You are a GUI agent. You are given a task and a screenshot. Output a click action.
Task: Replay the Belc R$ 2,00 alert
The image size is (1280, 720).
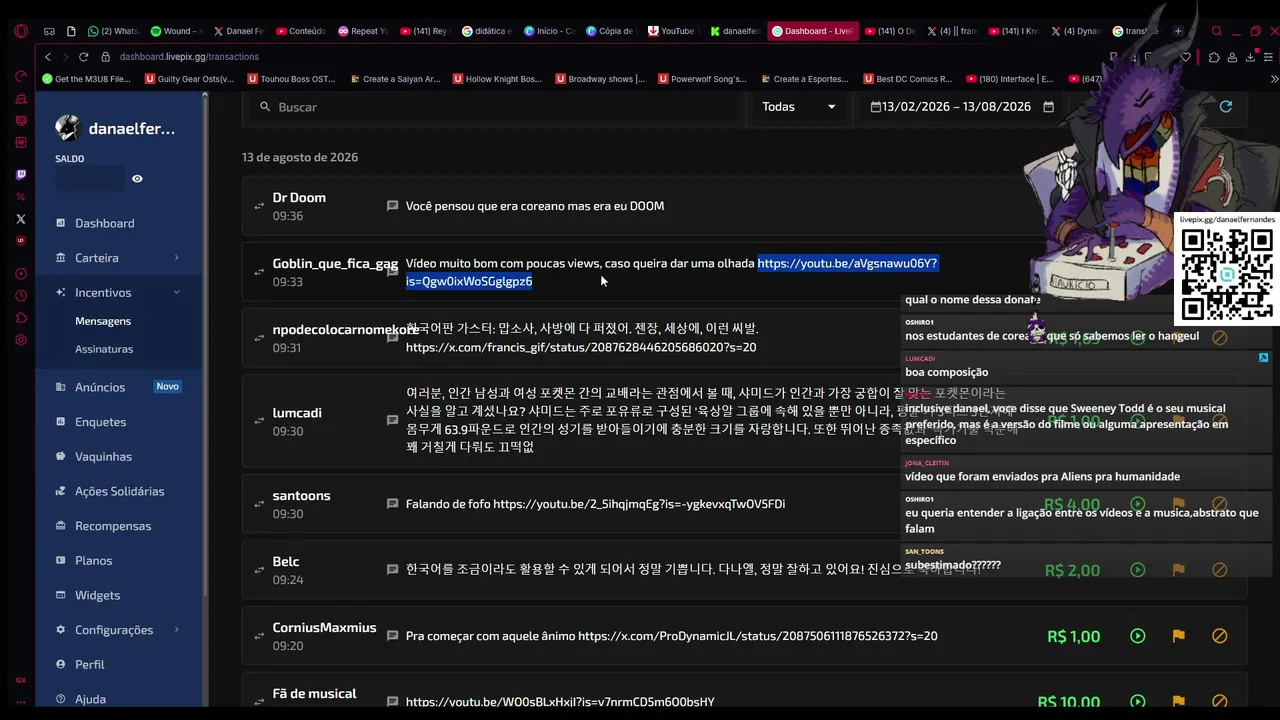pyautogui.click(x=1137, y=570)
